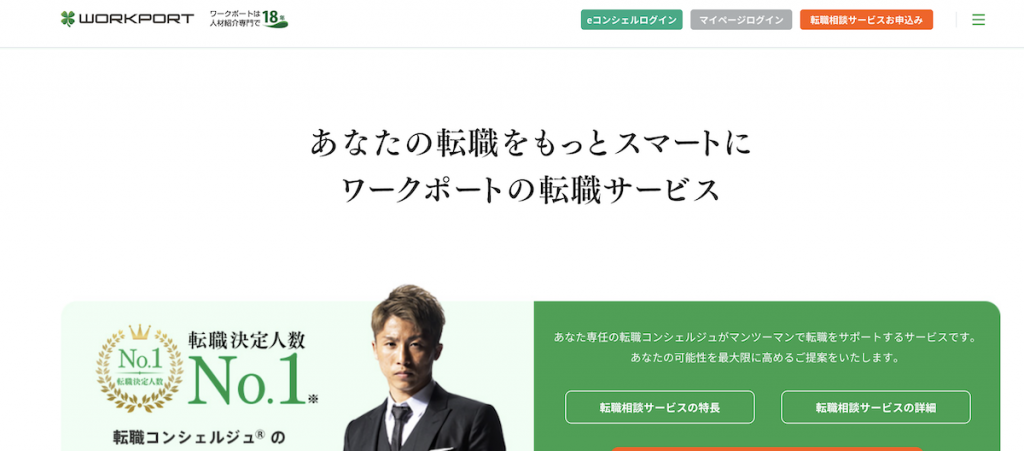
Task: Click the WORKPORT clover logo
Action: [68, 19]
